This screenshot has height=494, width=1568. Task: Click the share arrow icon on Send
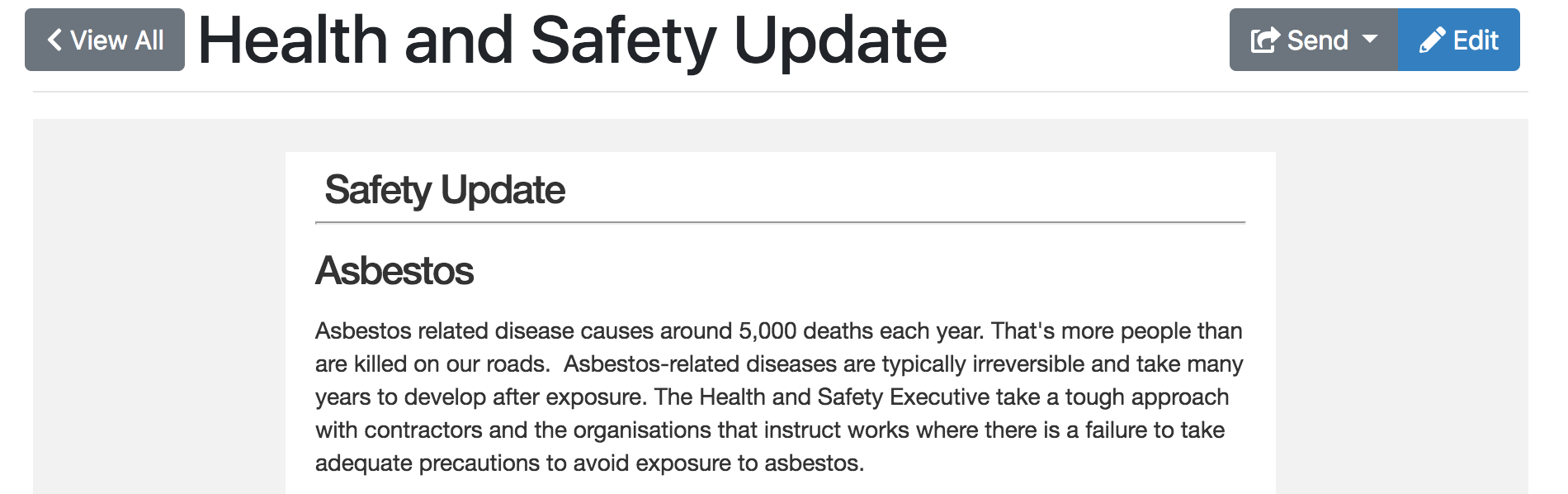[1265, 40]
